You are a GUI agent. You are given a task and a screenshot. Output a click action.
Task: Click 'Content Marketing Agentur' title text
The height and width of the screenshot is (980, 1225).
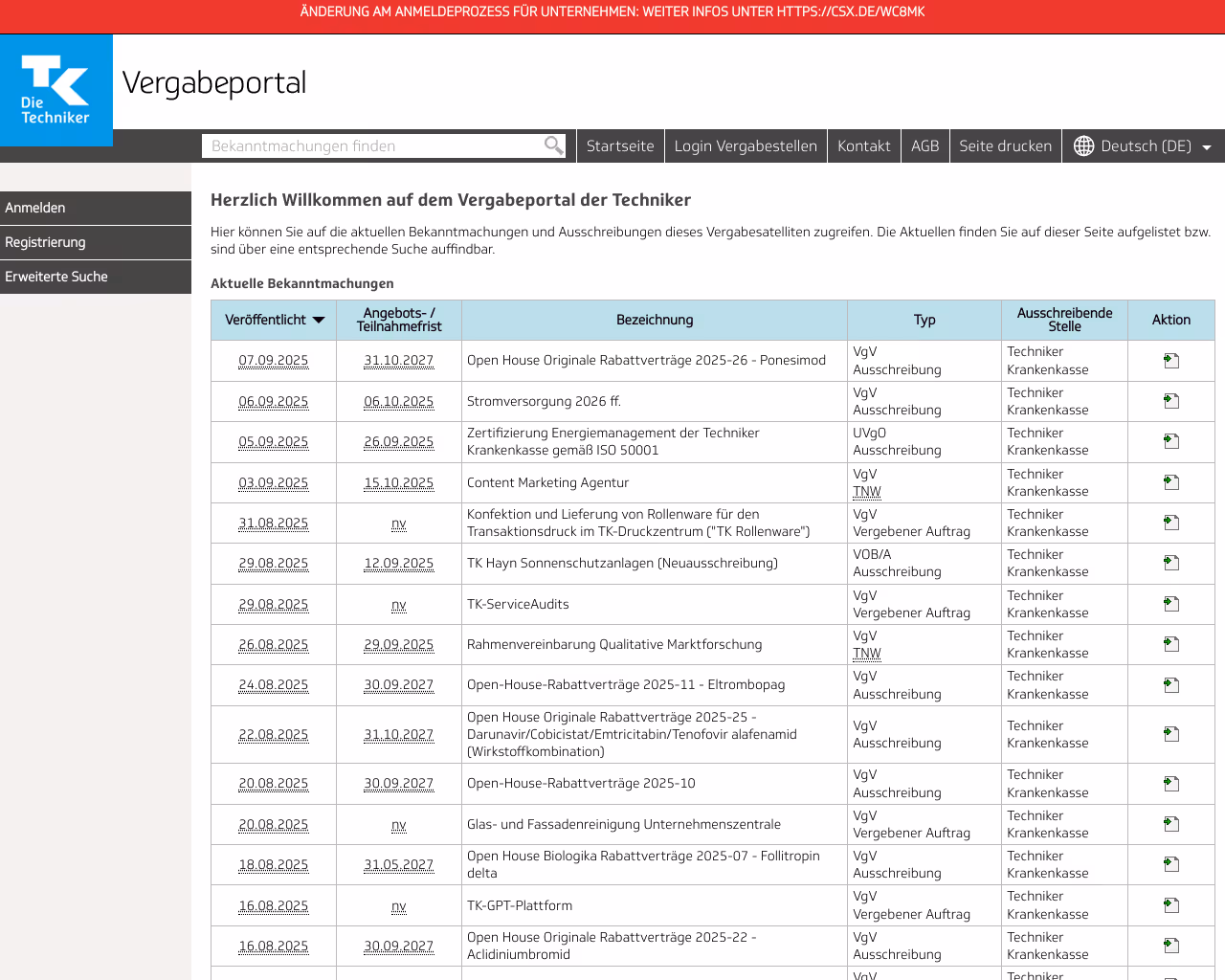point(547,483)
